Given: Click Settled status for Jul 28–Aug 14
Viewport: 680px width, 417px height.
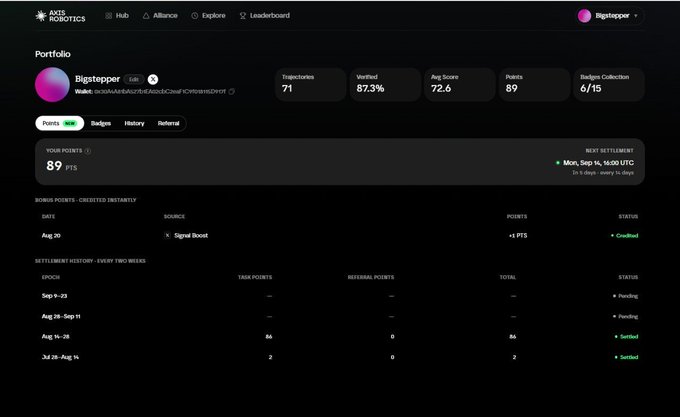Looking at the screenshot, I should (627, 357).
